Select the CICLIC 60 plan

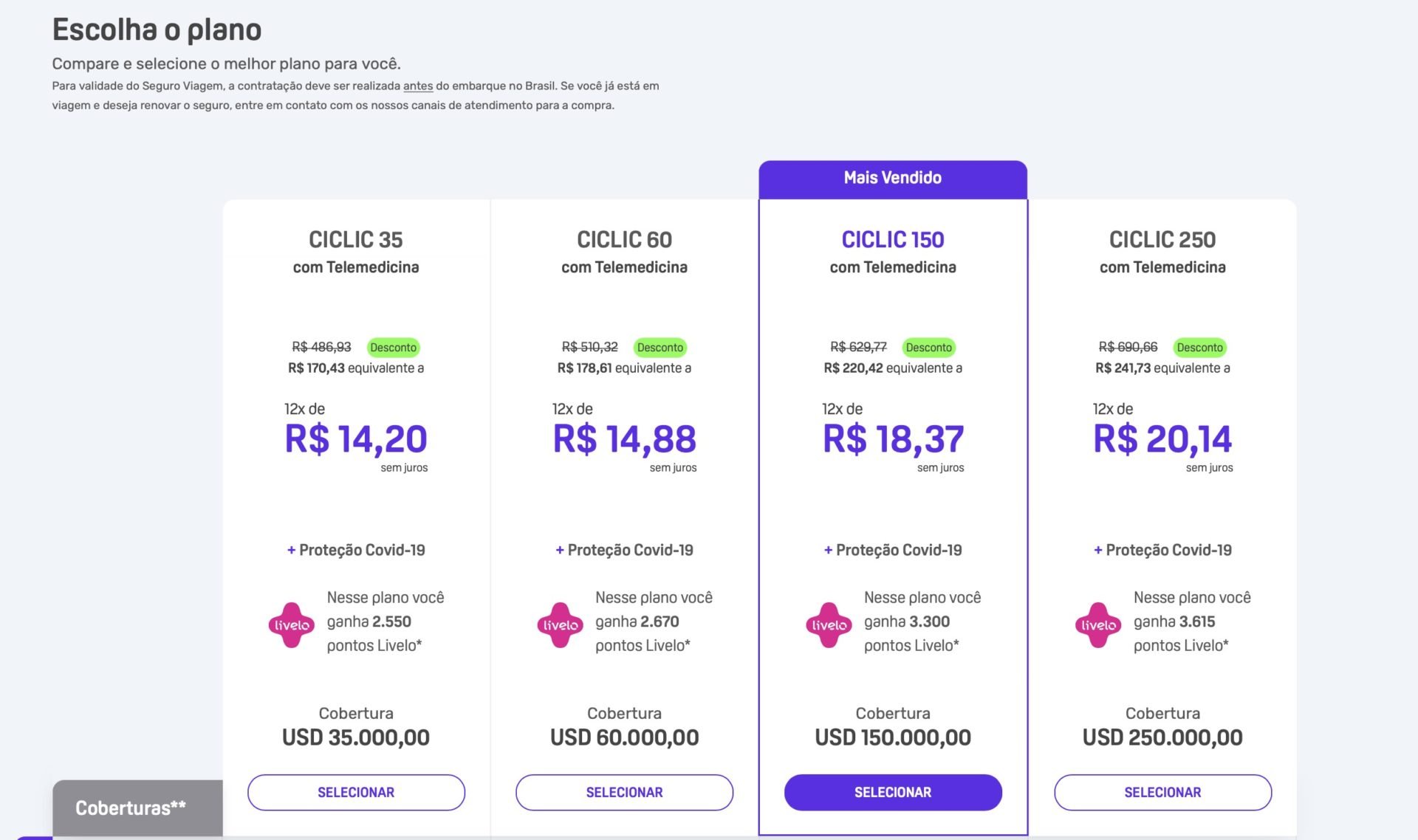[x=624, y=792]
